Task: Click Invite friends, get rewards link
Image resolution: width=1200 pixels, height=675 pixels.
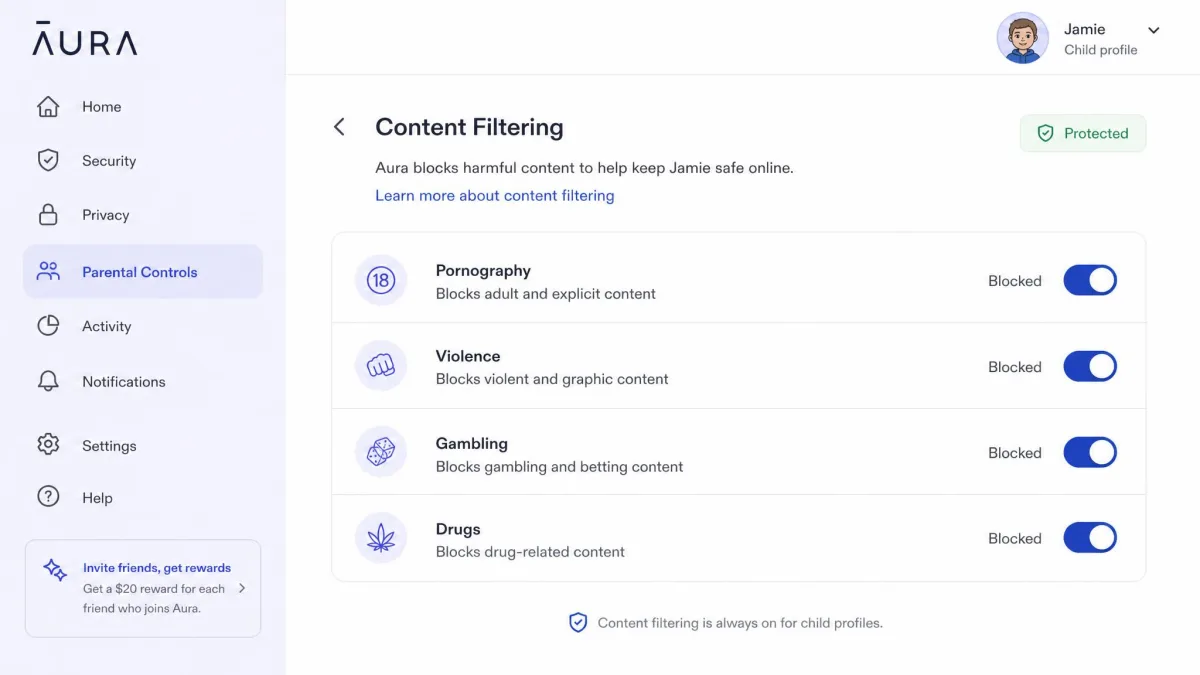Action: (157, 568)
